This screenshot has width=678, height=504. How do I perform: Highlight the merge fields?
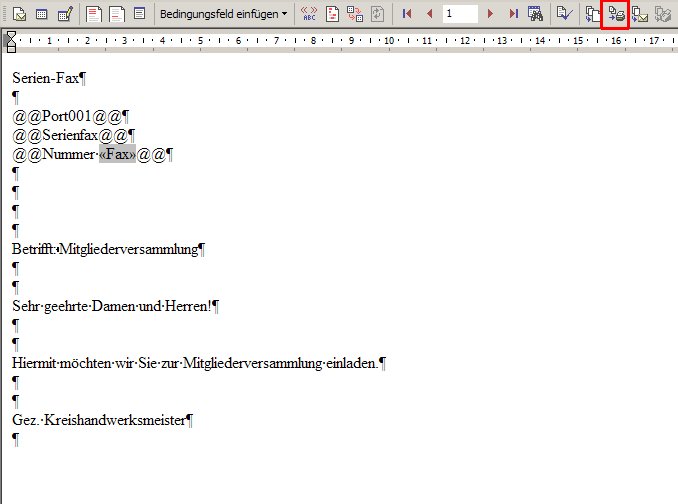(x=332, y=14)
